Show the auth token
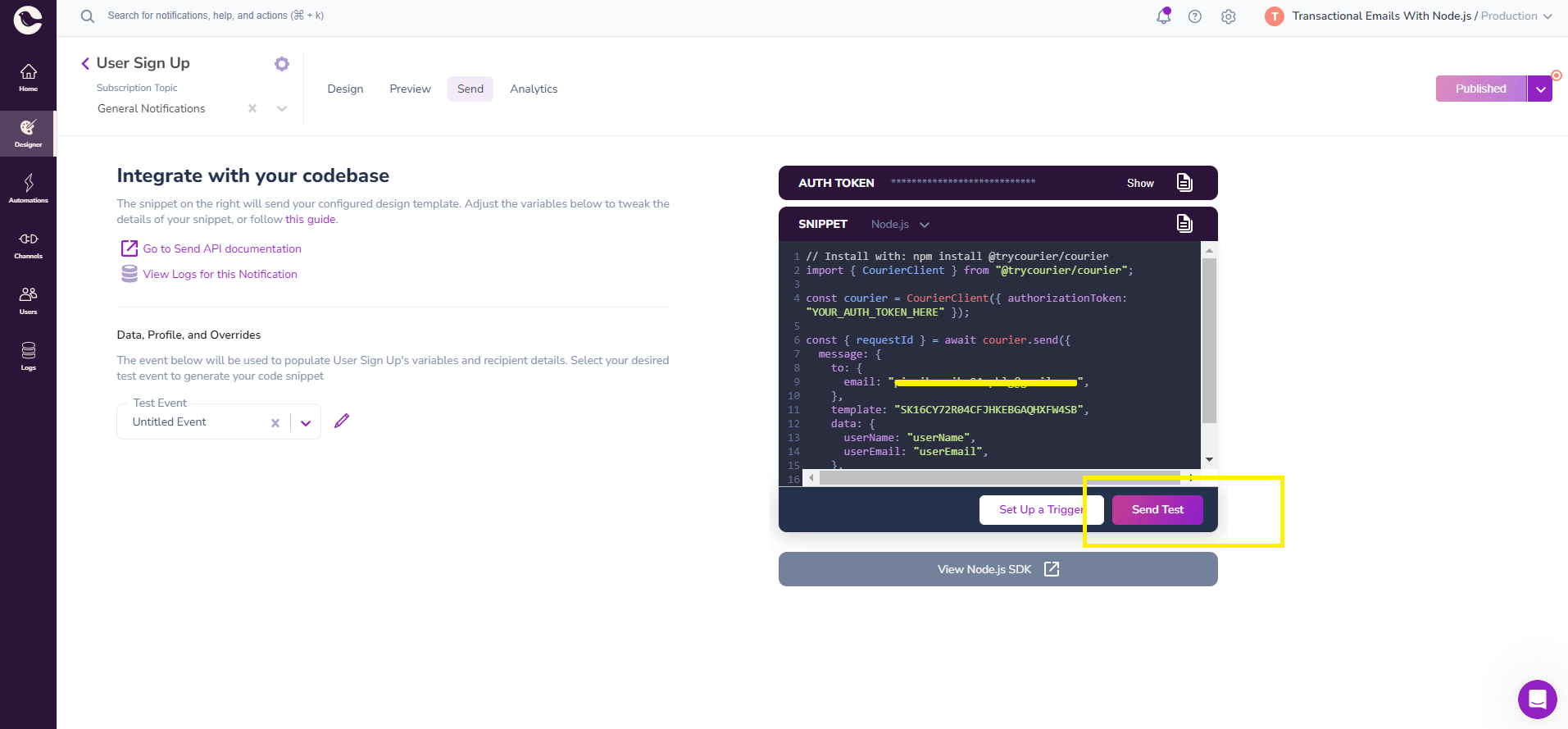The image size is (1568, 729). [x=1140, y=183]
